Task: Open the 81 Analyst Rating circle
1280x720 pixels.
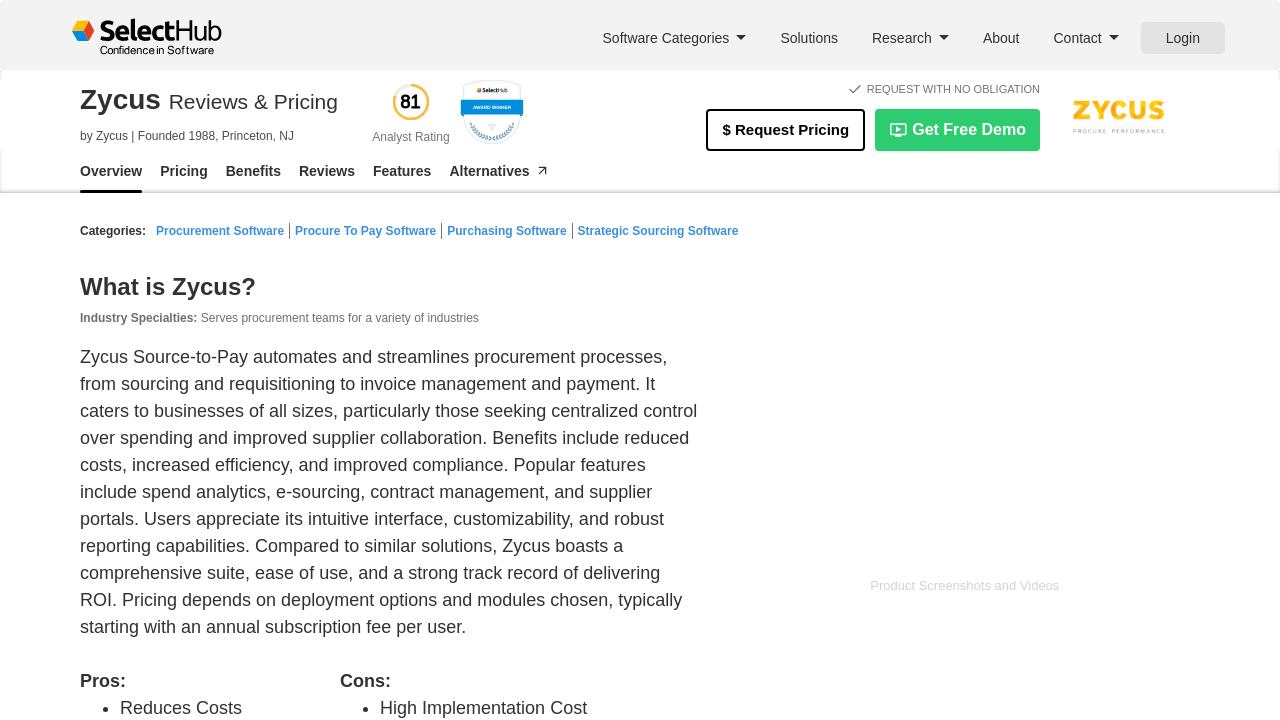Action: coord(411,102)
